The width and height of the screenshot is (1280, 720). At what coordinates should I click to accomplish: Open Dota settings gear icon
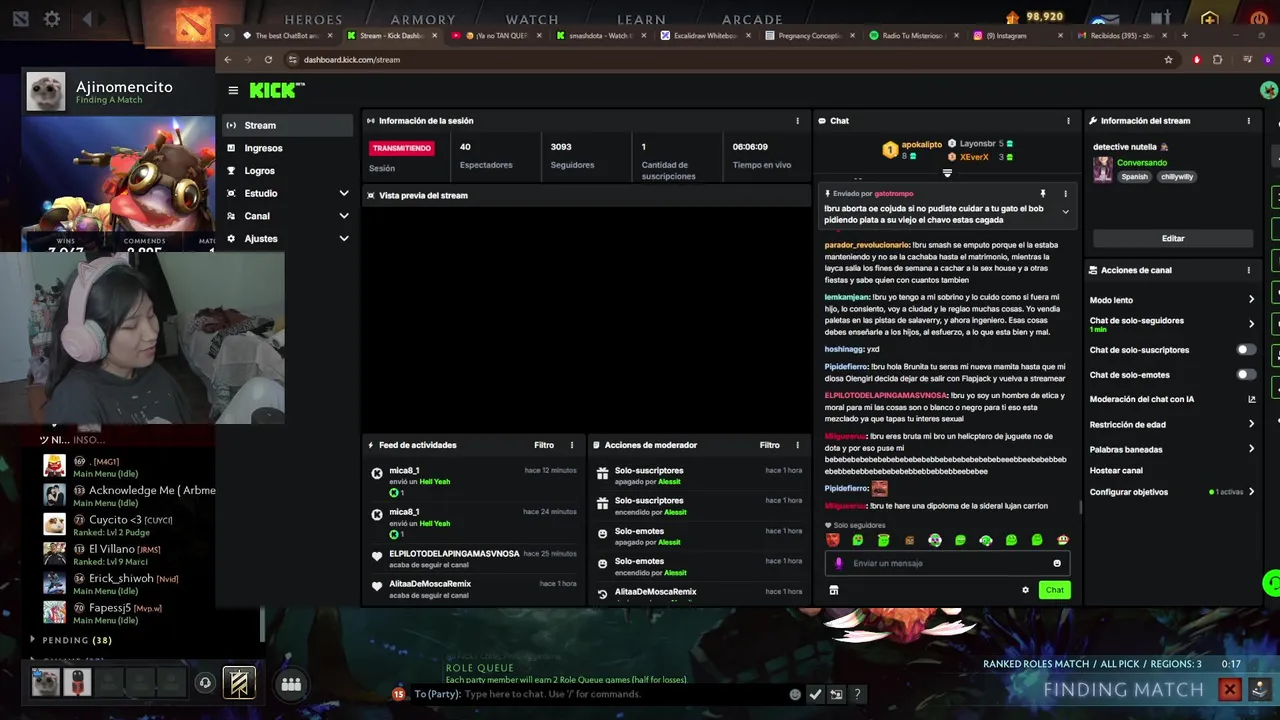(x=52, y=18)
